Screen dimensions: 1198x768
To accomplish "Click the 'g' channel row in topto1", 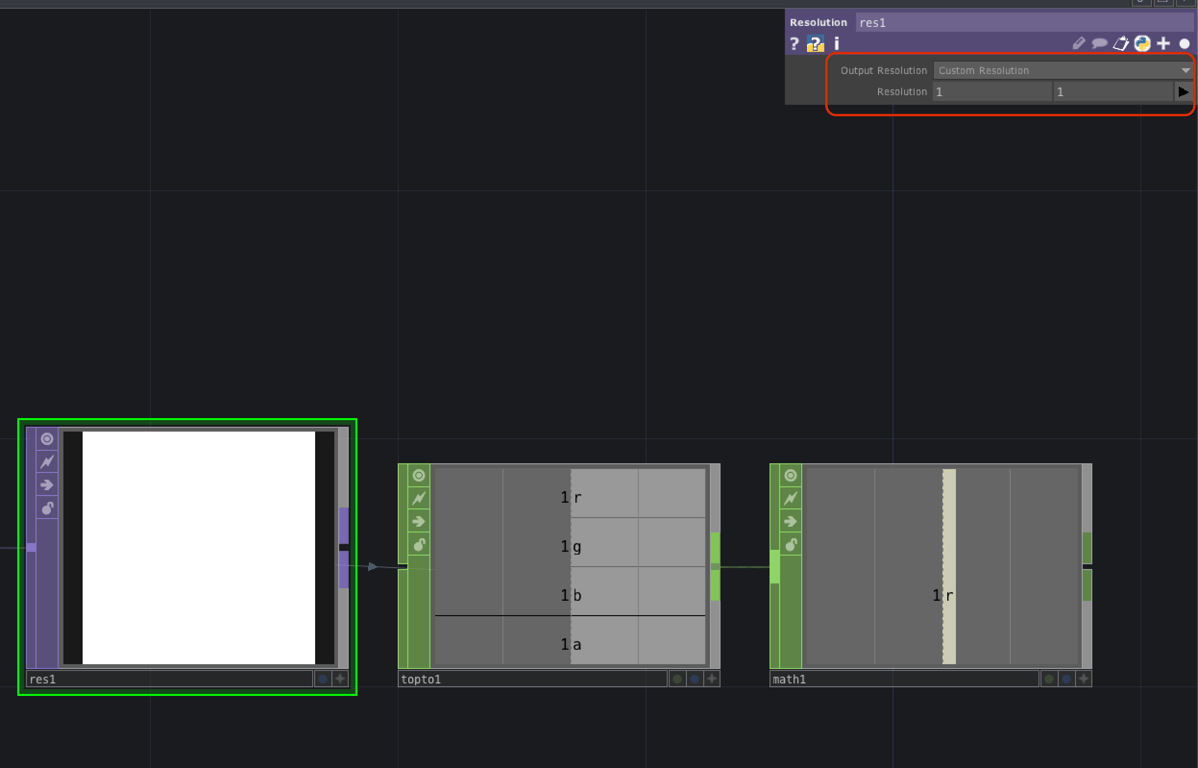I will coord(570,546).
